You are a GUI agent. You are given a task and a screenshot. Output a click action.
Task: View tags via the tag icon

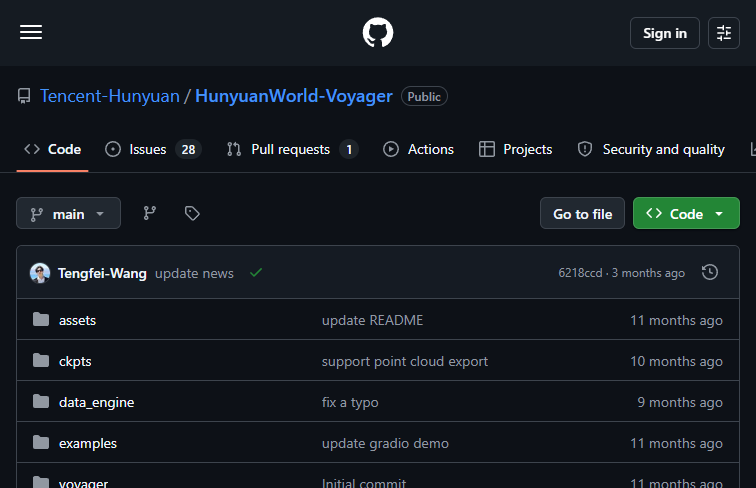192,213
